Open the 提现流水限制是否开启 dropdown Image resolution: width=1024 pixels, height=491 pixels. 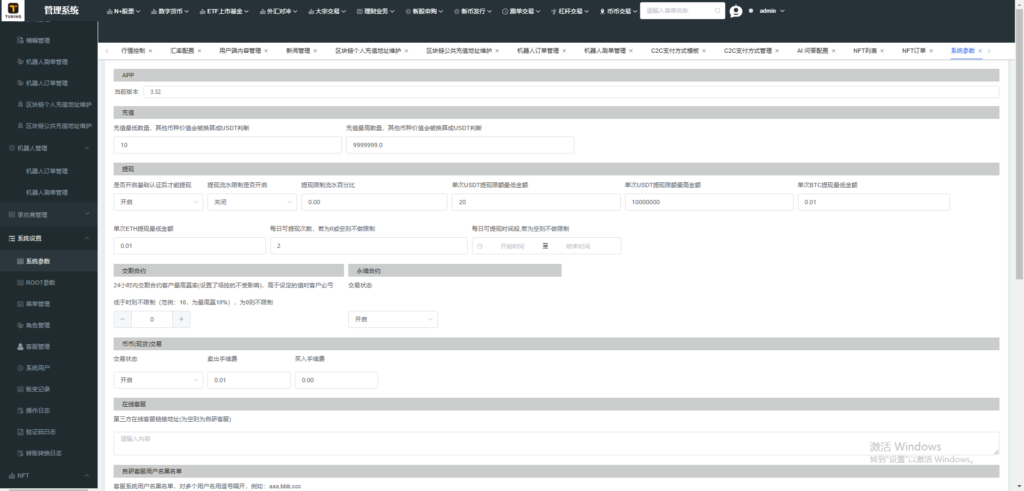(x=252, y=202)
